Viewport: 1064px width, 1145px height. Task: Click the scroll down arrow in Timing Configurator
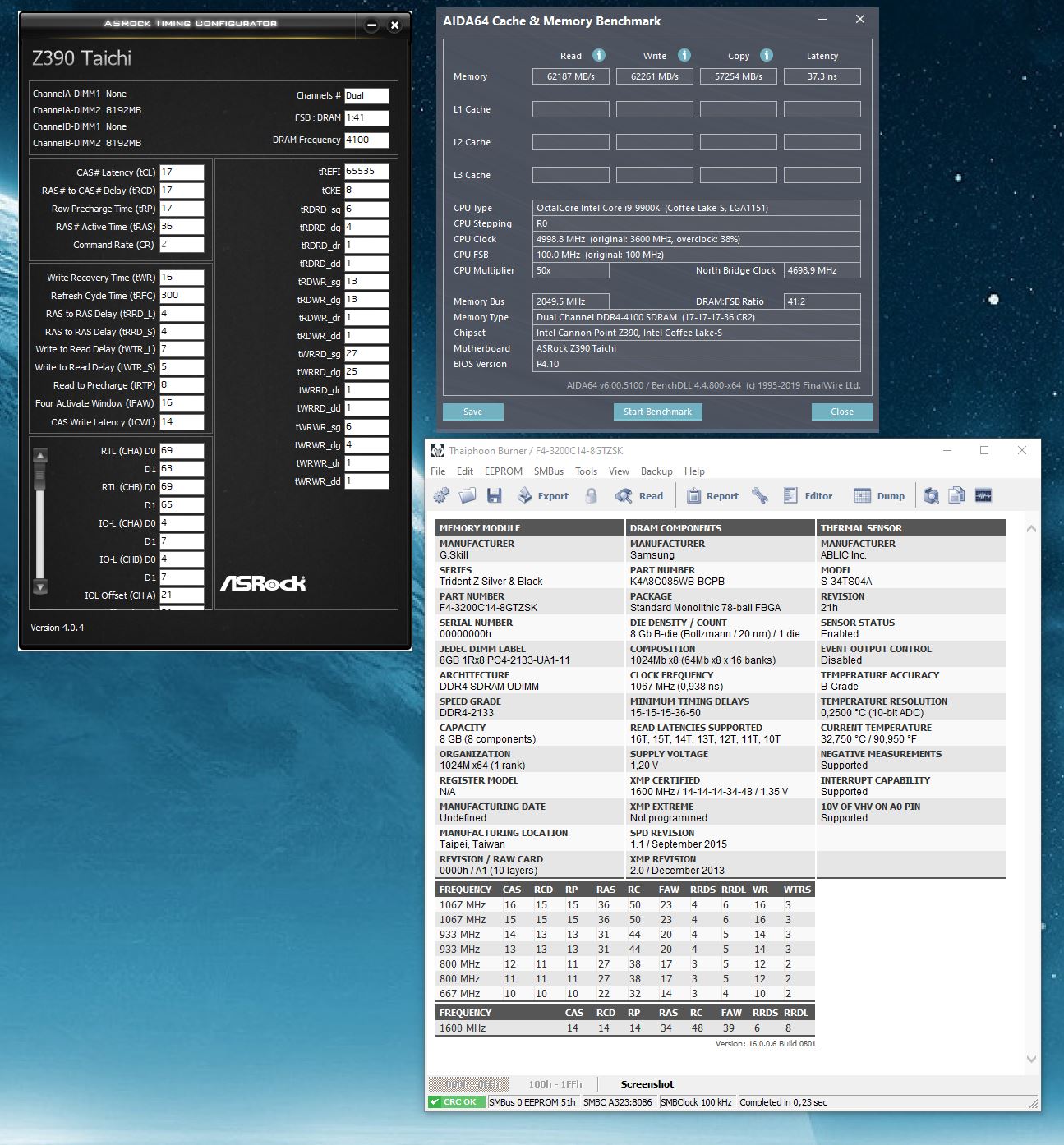[40, 586]
